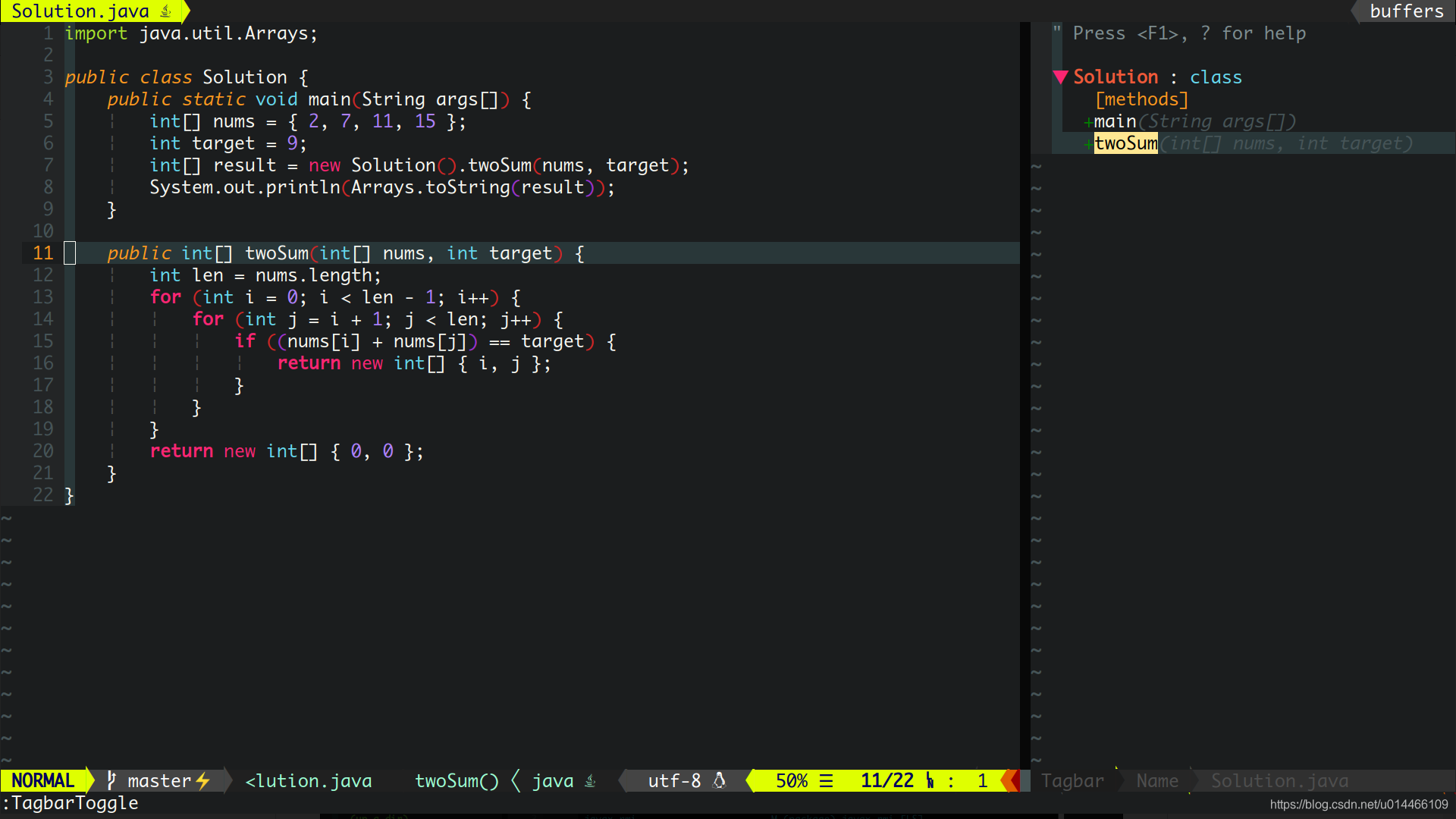Click the master branch name in statusline
The image size is (1456, 819).
(159, 781)
